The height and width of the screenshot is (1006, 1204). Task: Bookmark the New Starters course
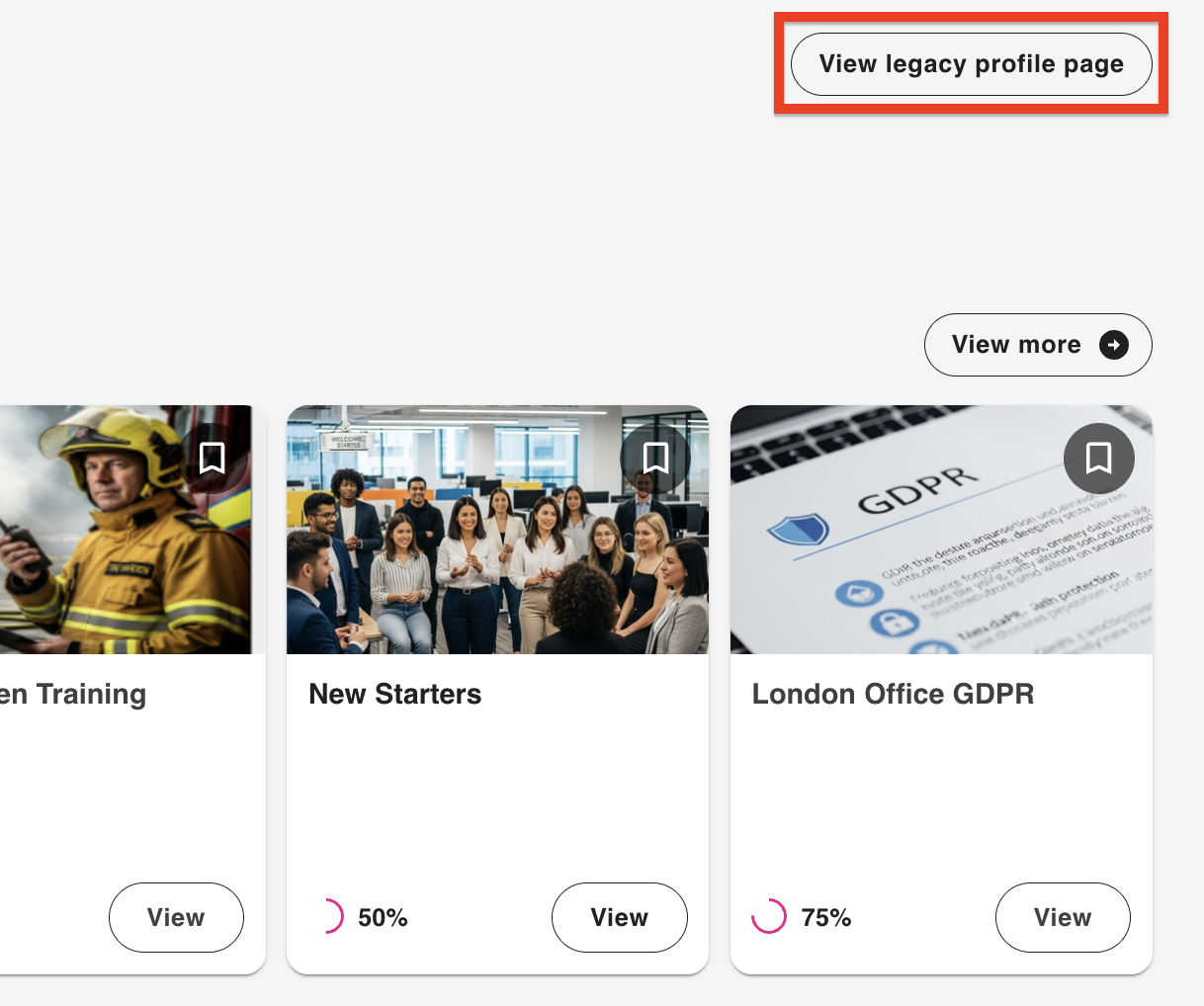click(655, 459)
